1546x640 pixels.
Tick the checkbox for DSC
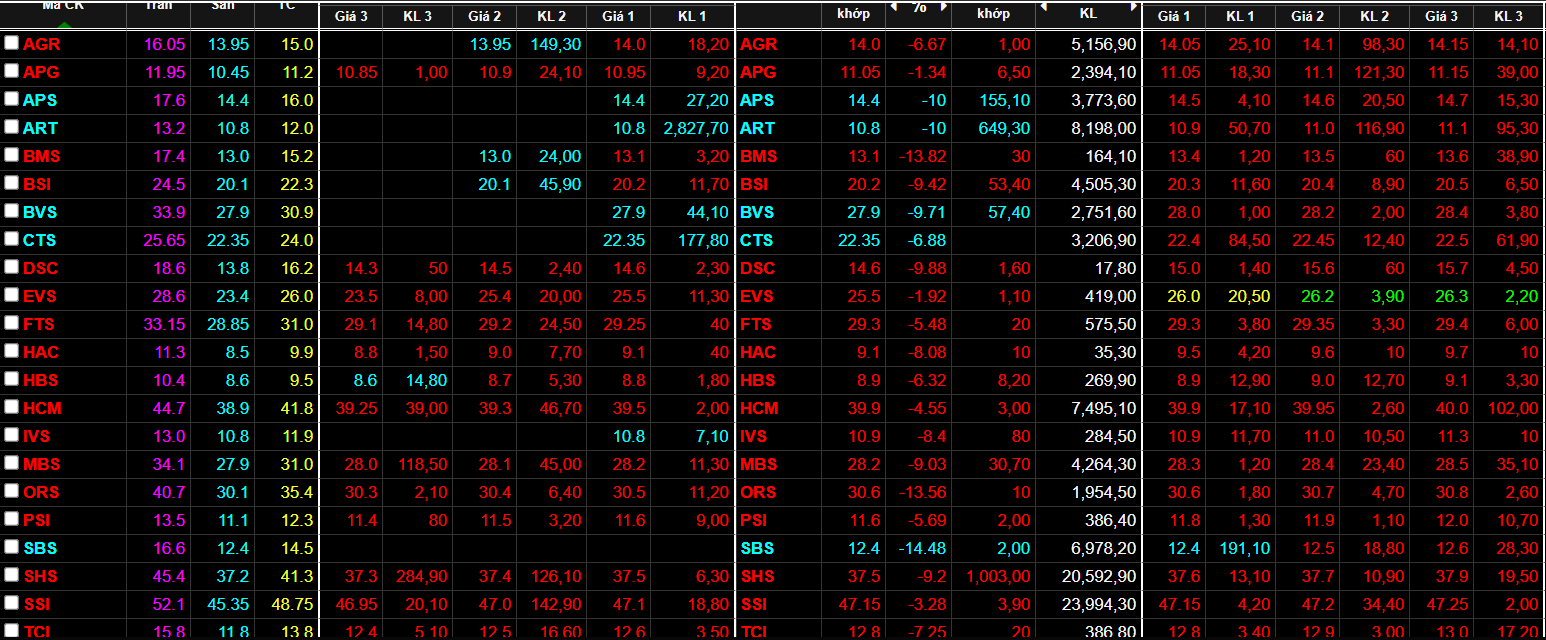pos(11,267)
